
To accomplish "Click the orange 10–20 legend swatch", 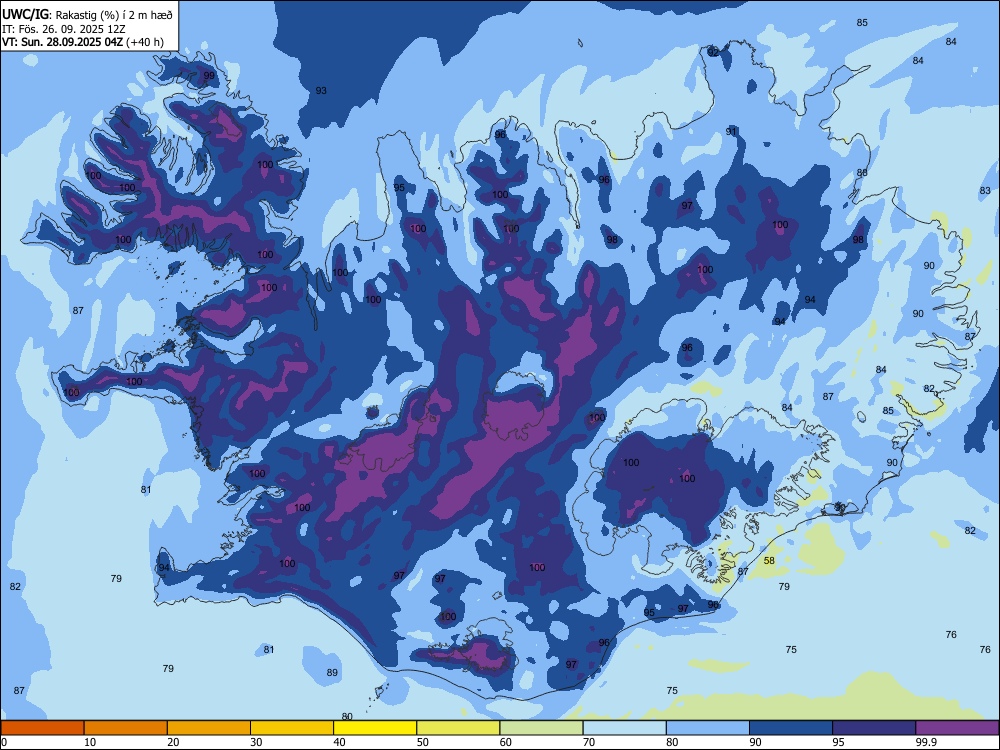I will [126, 728].
